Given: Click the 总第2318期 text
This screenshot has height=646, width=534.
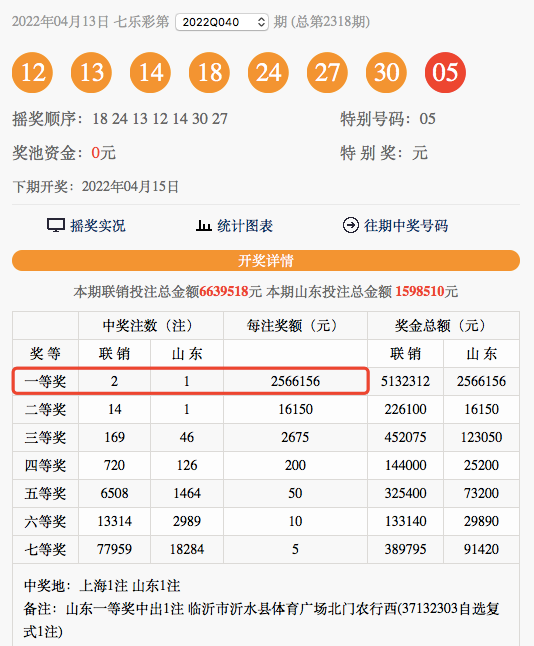Looking at the screenshot, I should [330, 22].
